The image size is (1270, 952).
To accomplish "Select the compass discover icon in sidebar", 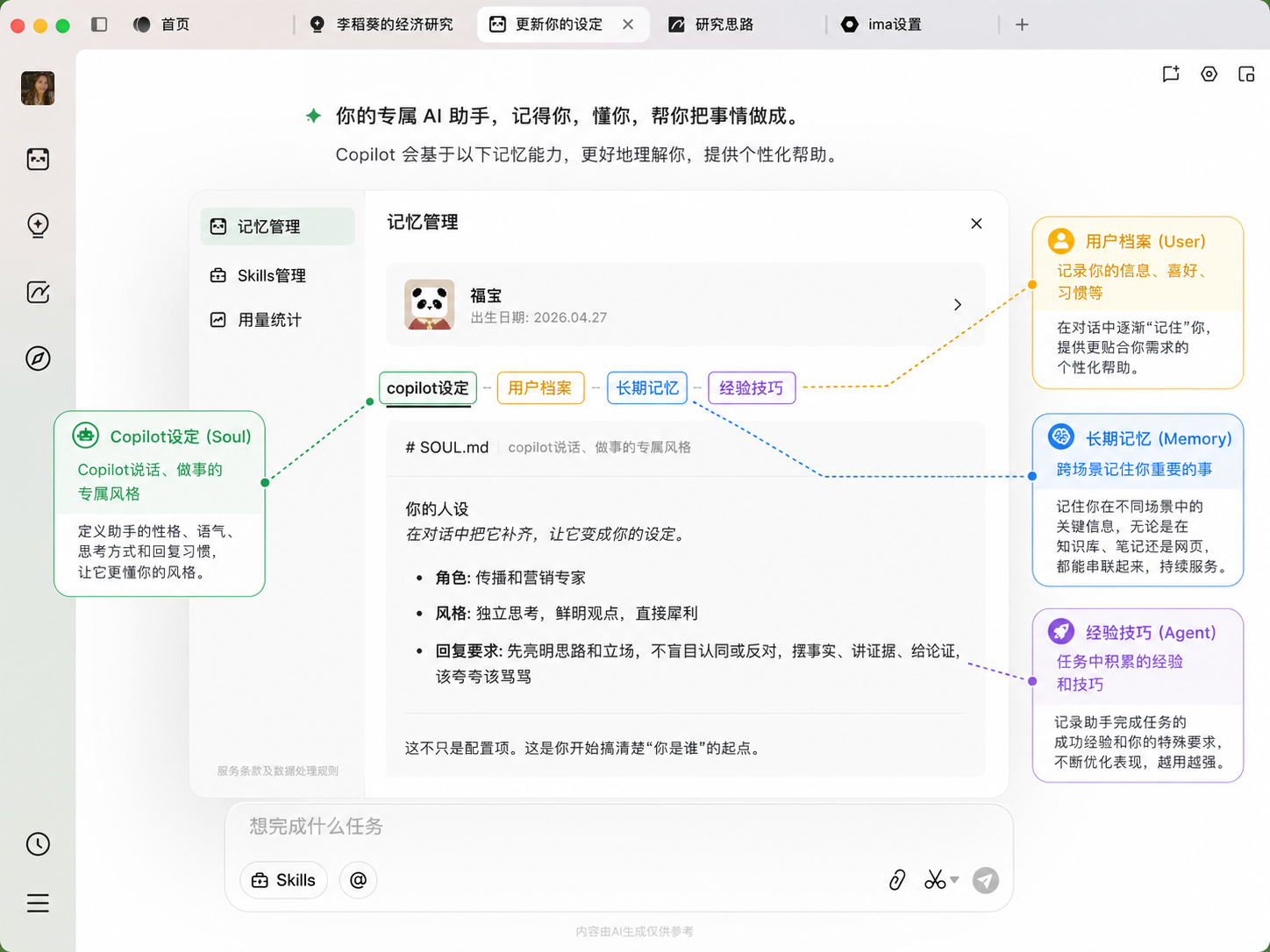I will 37,359.
